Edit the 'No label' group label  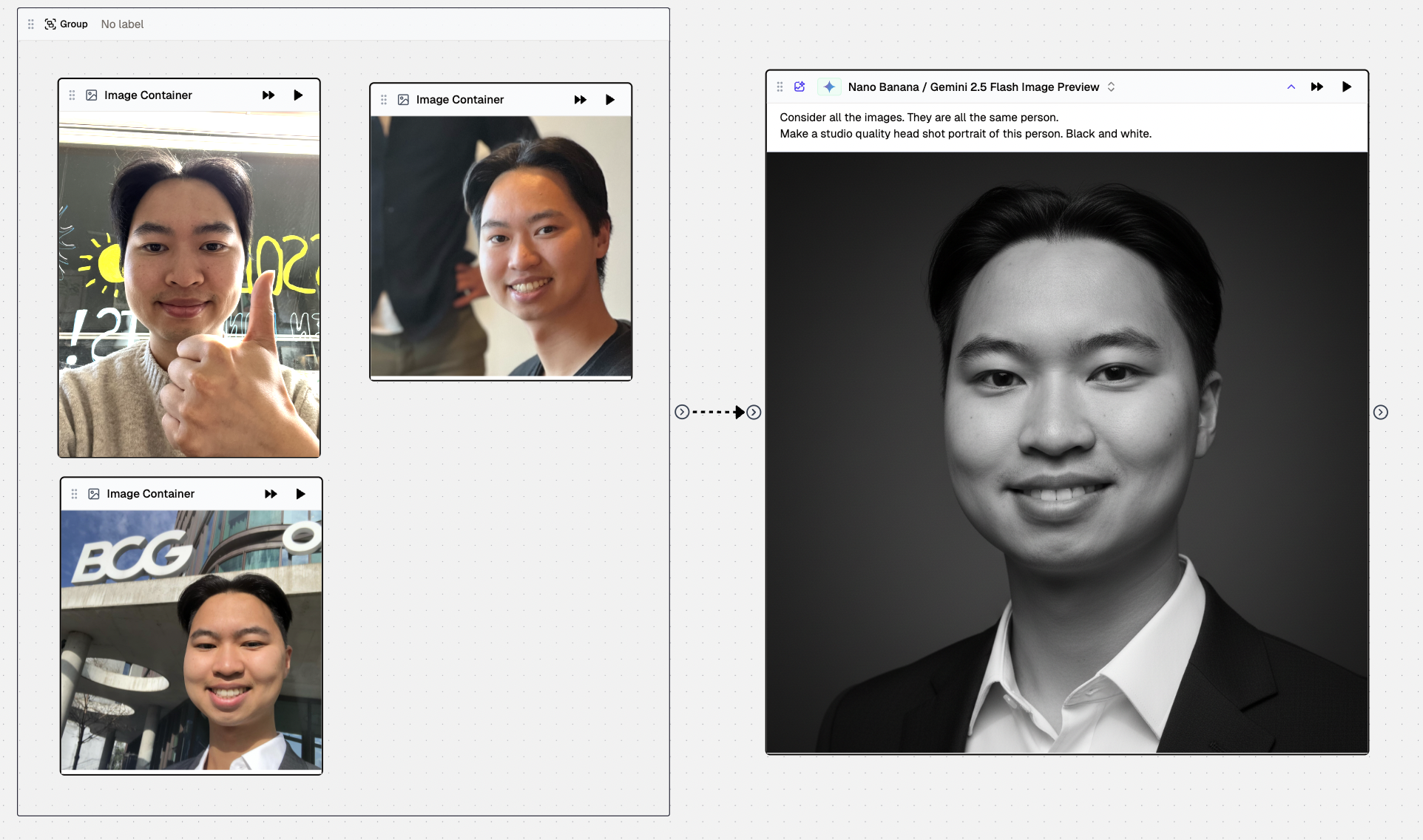point(122,24)
